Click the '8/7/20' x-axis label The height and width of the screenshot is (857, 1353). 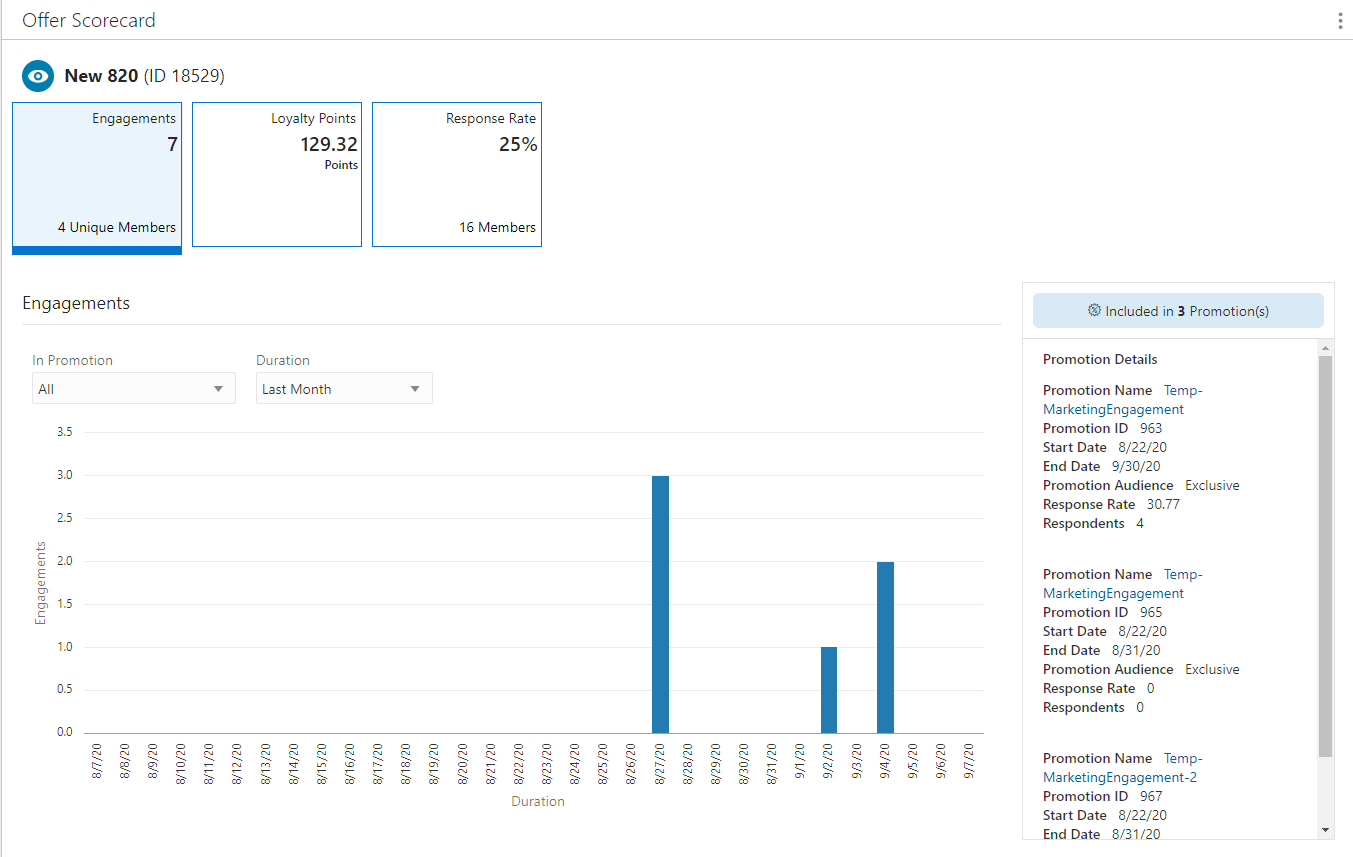coord(97,761)
